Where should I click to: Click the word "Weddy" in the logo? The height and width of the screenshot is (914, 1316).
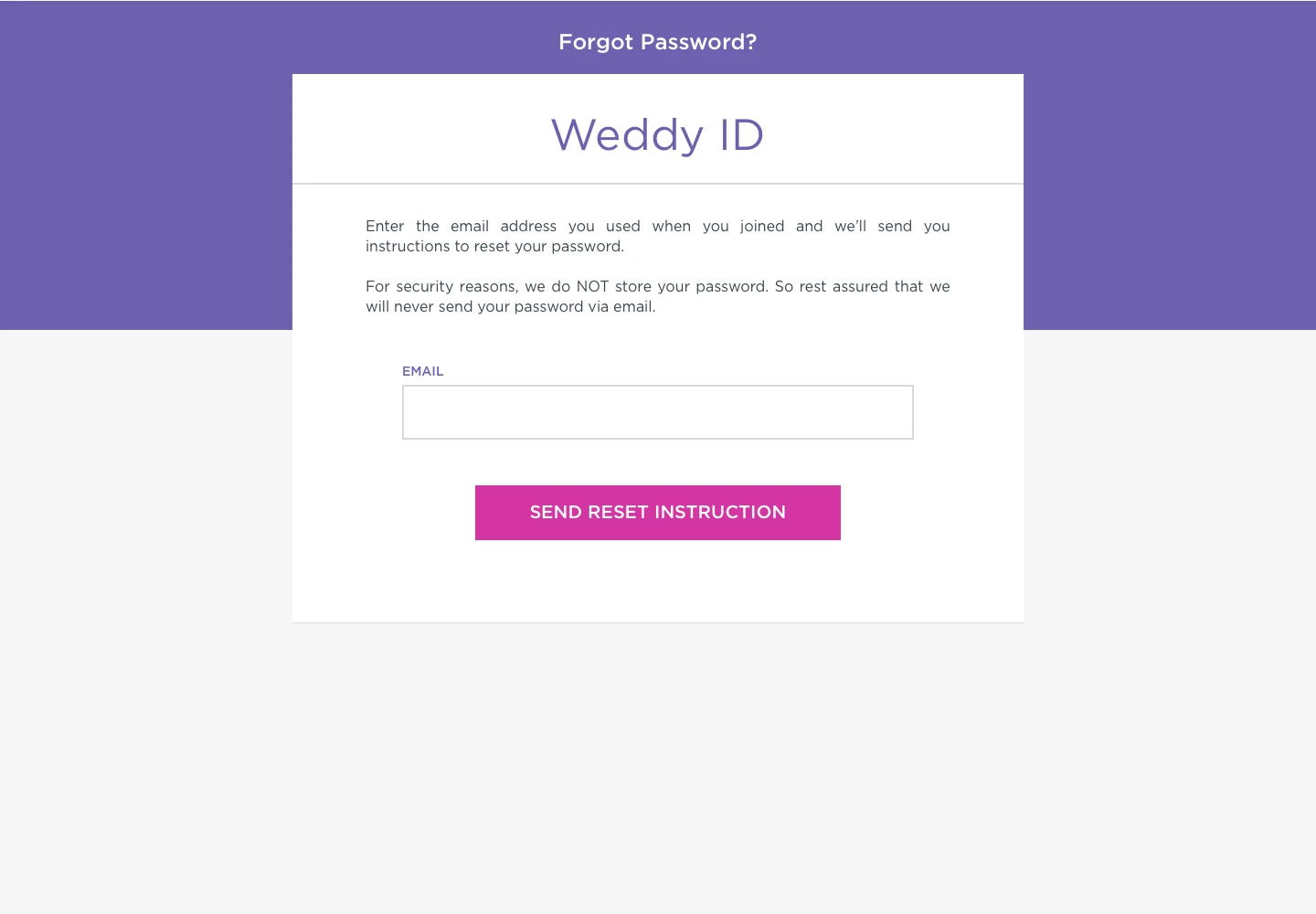(627, 135)
